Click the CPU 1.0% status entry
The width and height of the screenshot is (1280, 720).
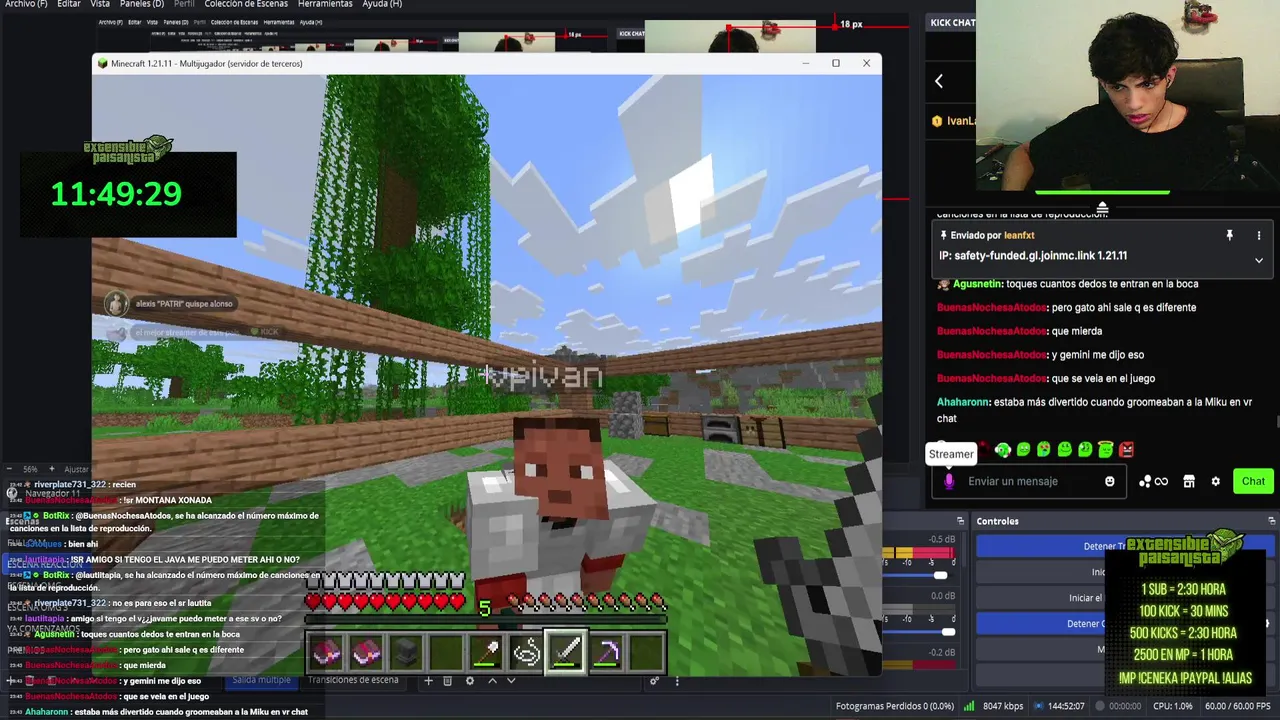pyautogui.click(x=1172, y=706)
